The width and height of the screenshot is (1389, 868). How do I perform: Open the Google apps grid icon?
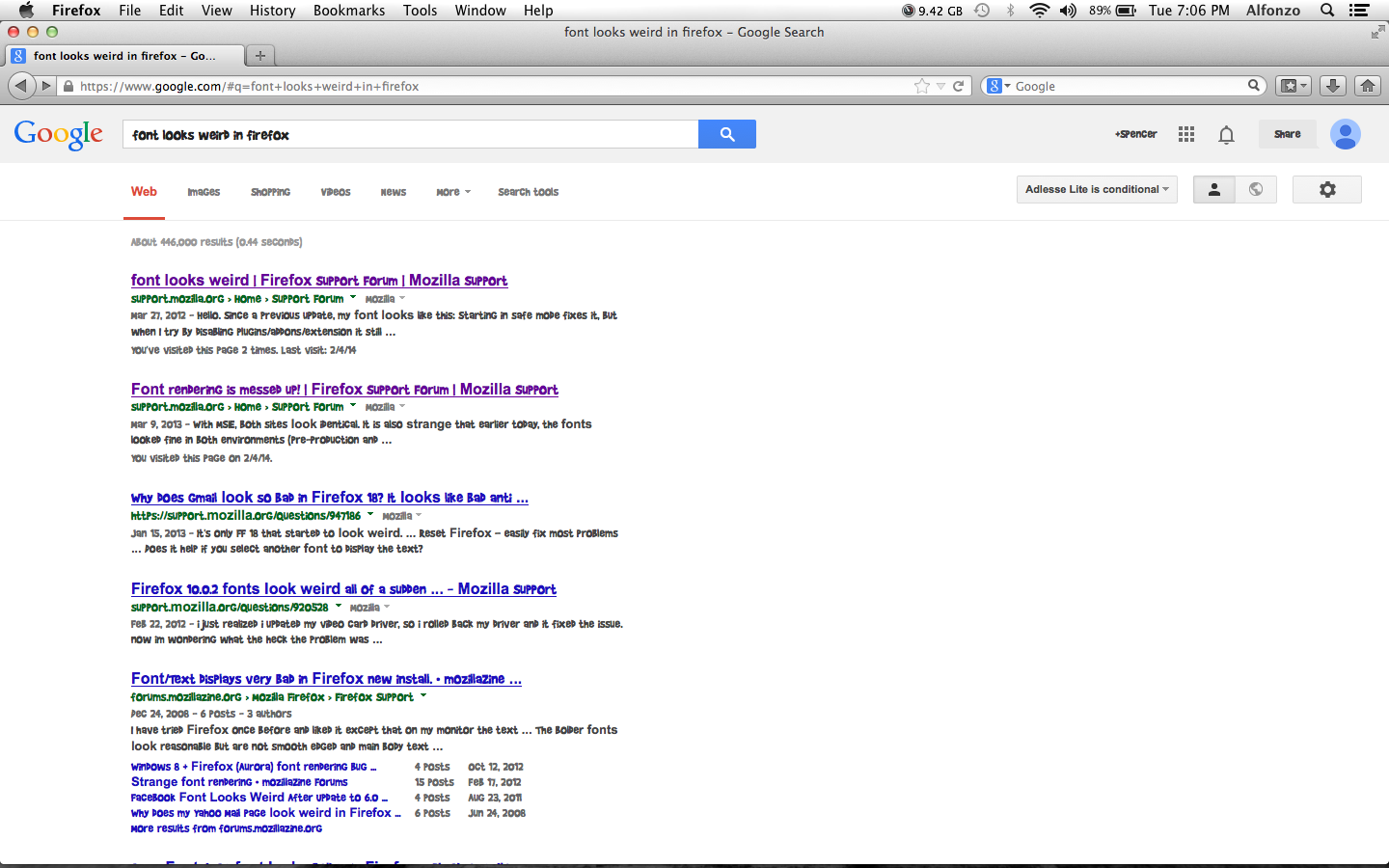tap(1186, 134)
